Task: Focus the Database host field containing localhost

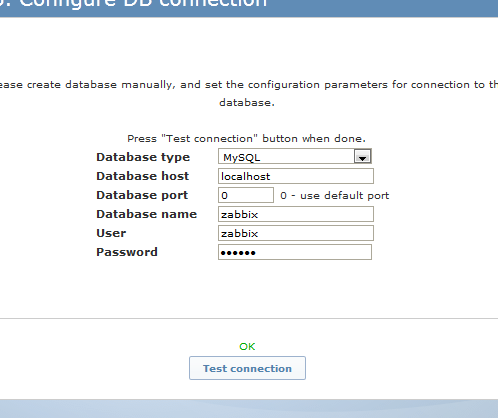Action: [x=296, y=176]
